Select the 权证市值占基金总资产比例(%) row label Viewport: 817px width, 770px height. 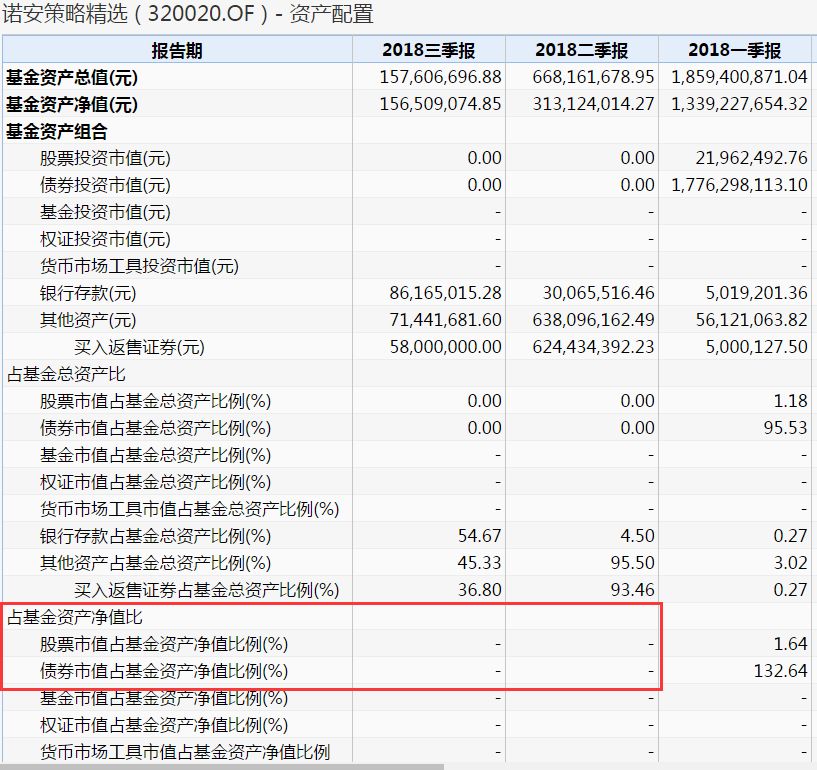pyautogui.click(x=155, y=482)
